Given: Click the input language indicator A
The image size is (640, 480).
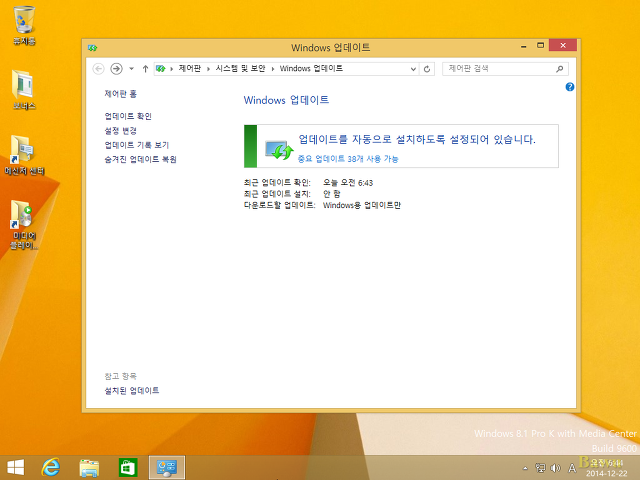Looking at the screenshot, I should click(572, 468).
